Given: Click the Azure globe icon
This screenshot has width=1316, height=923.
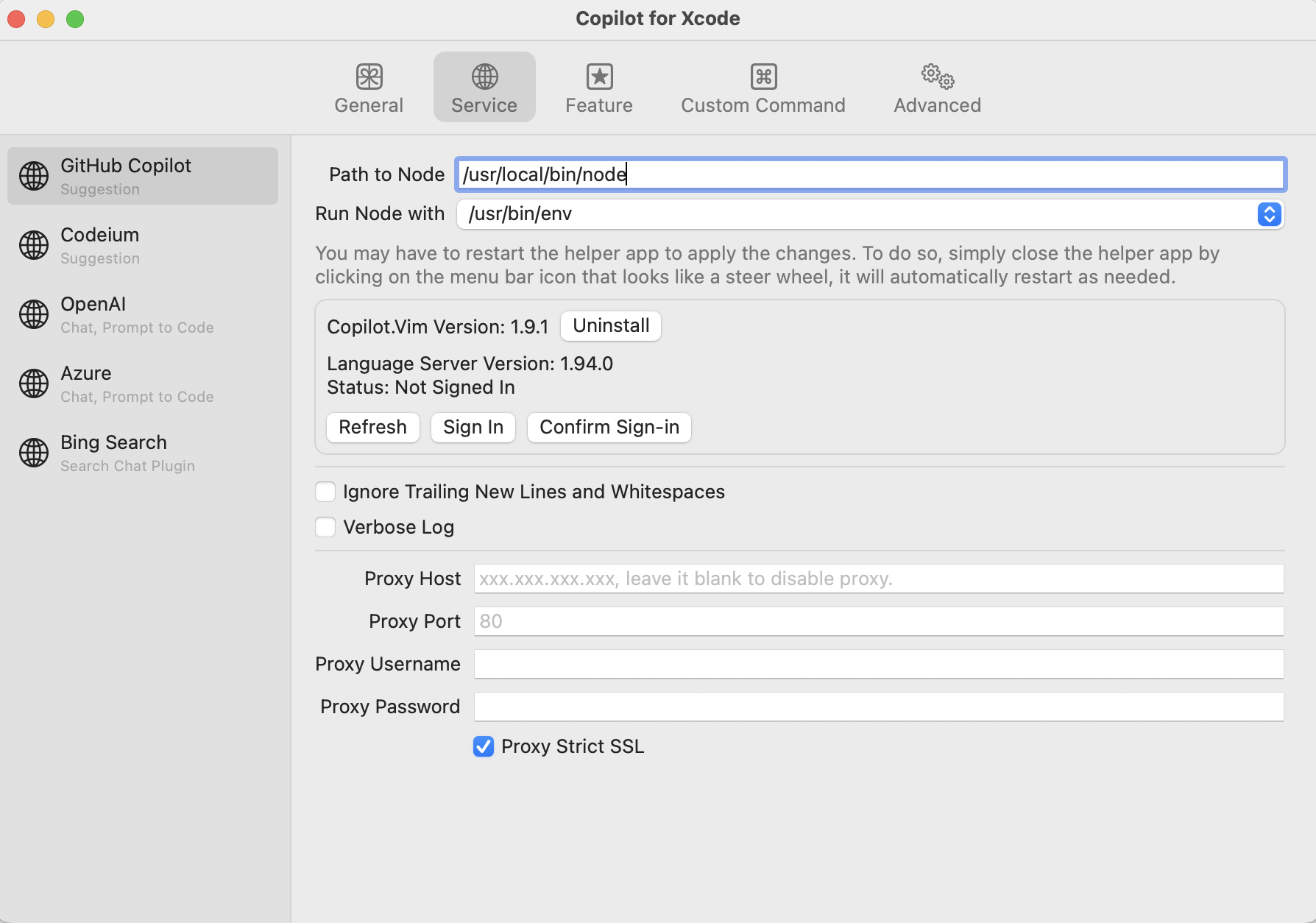Looking at the screenshot, I should (x=34, y=383).
